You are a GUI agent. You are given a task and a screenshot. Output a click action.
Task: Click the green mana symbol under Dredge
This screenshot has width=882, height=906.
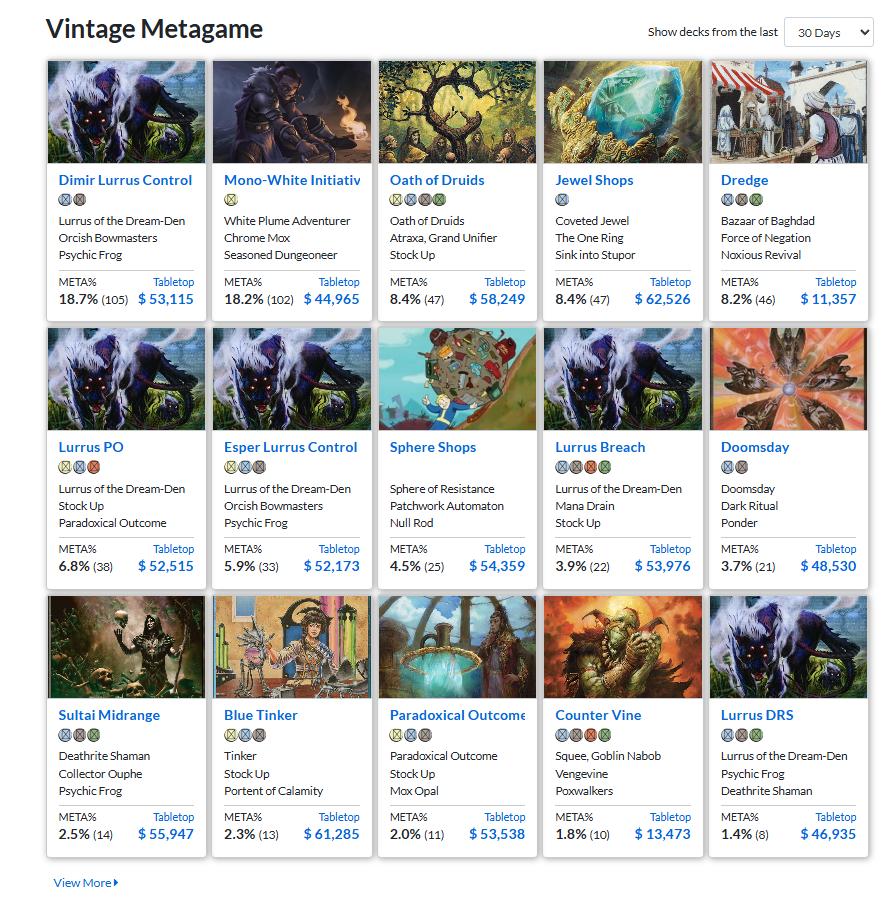756,200
